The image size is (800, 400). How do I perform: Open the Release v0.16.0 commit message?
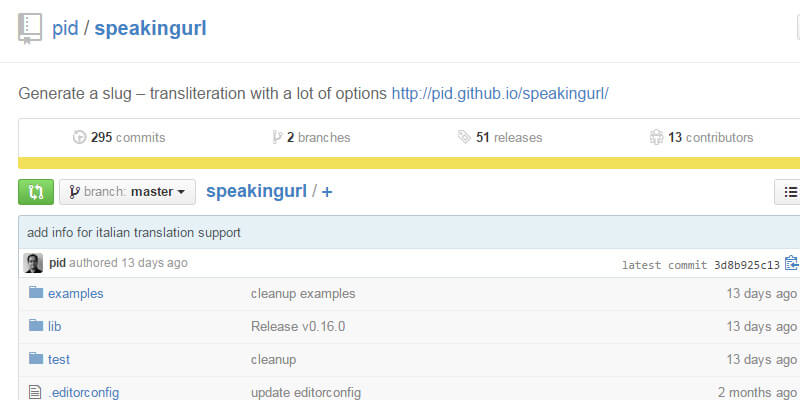pos(299,326)
